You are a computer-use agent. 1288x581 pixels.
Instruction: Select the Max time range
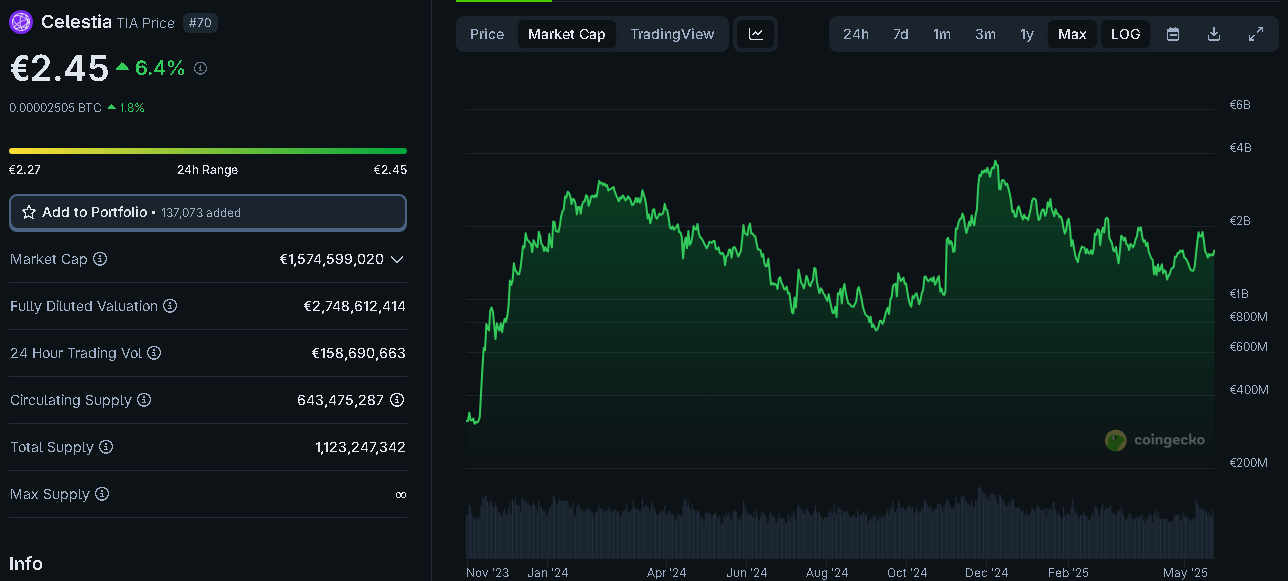[x=1072, y=34]
